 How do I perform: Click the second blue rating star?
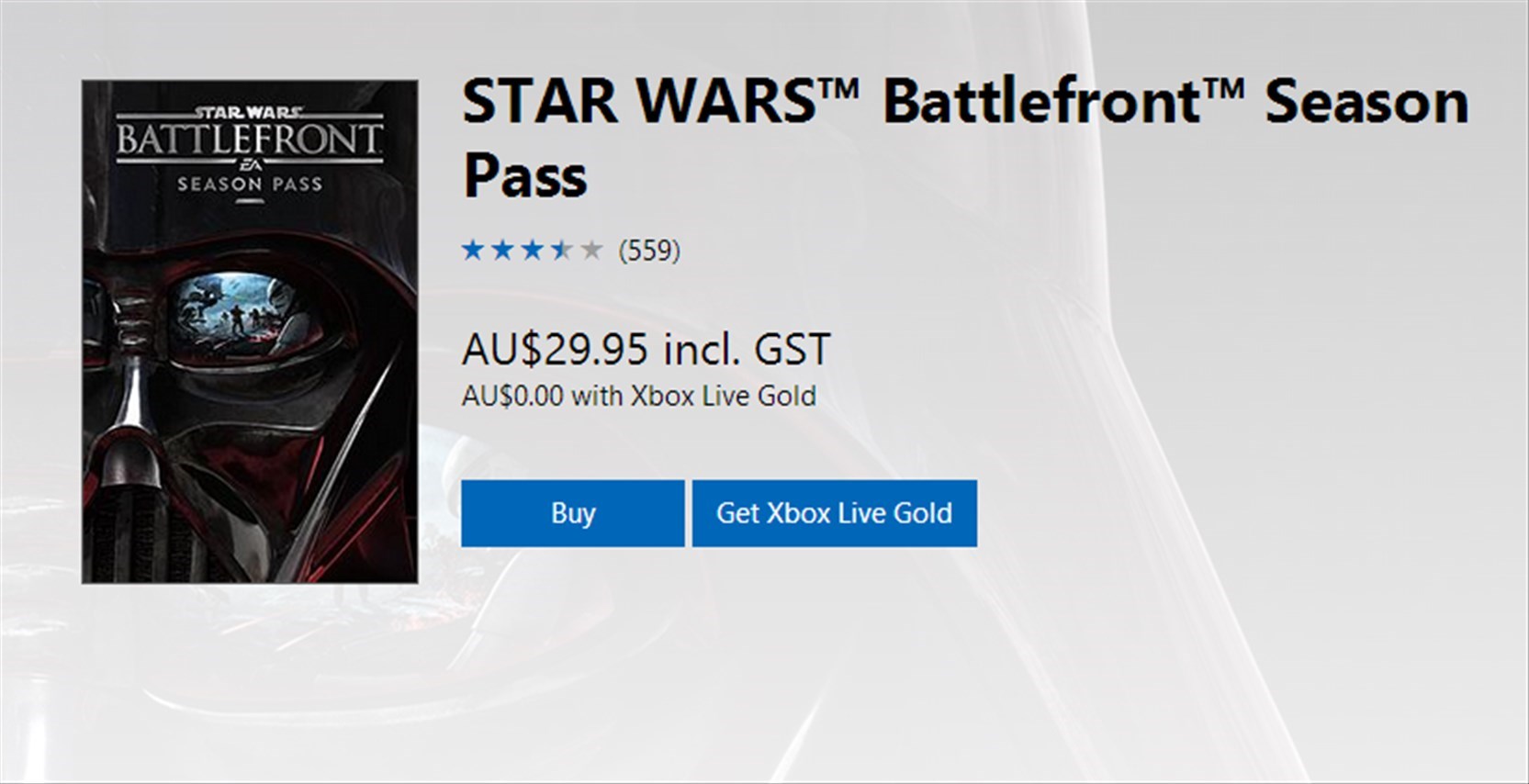[x=502, y=250]
